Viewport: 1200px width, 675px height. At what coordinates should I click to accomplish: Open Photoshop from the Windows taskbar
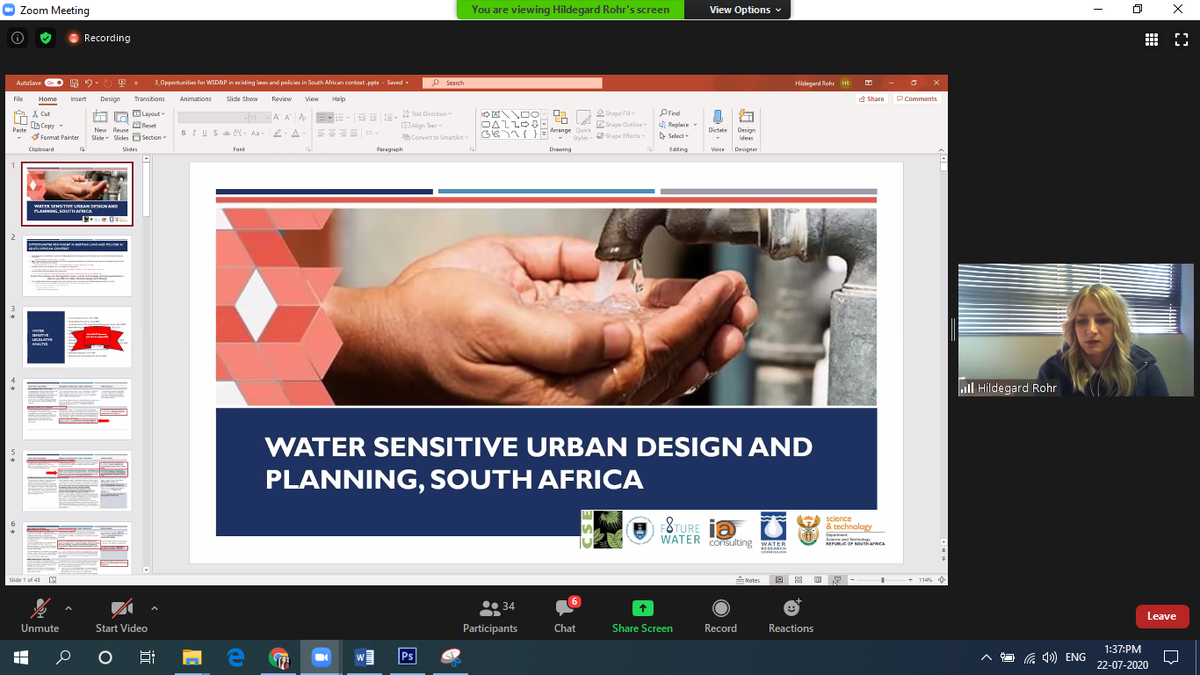pos(407,657)
